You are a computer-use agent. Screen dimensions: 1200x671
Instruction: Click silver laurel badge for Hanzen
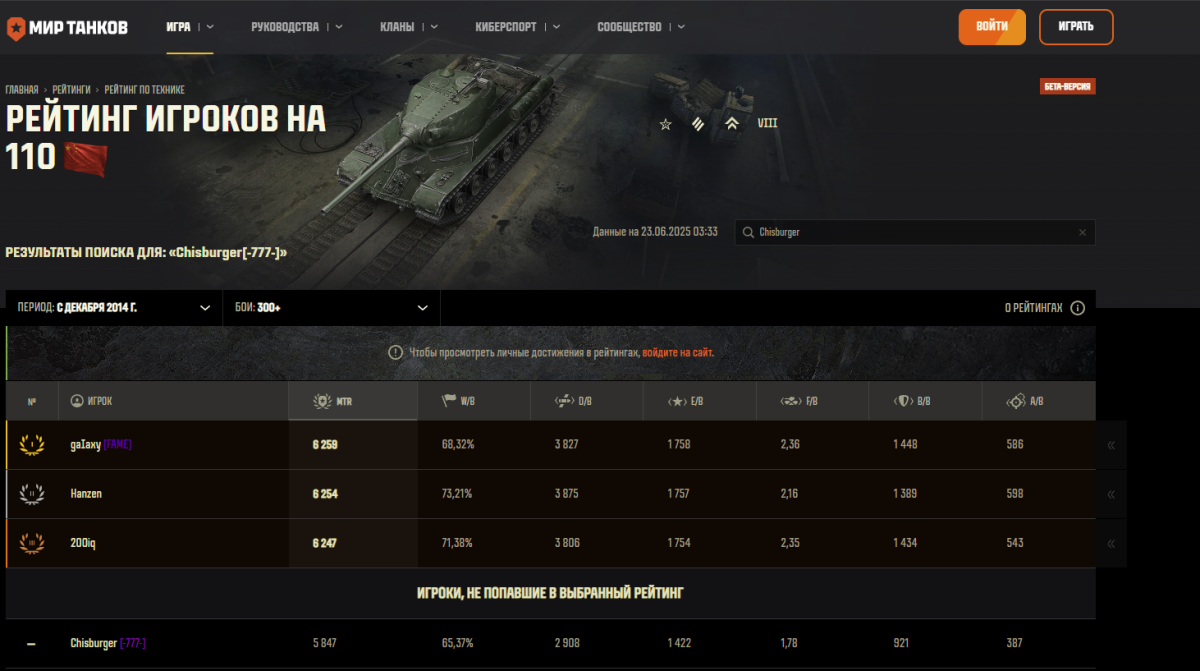pos(32,494)
